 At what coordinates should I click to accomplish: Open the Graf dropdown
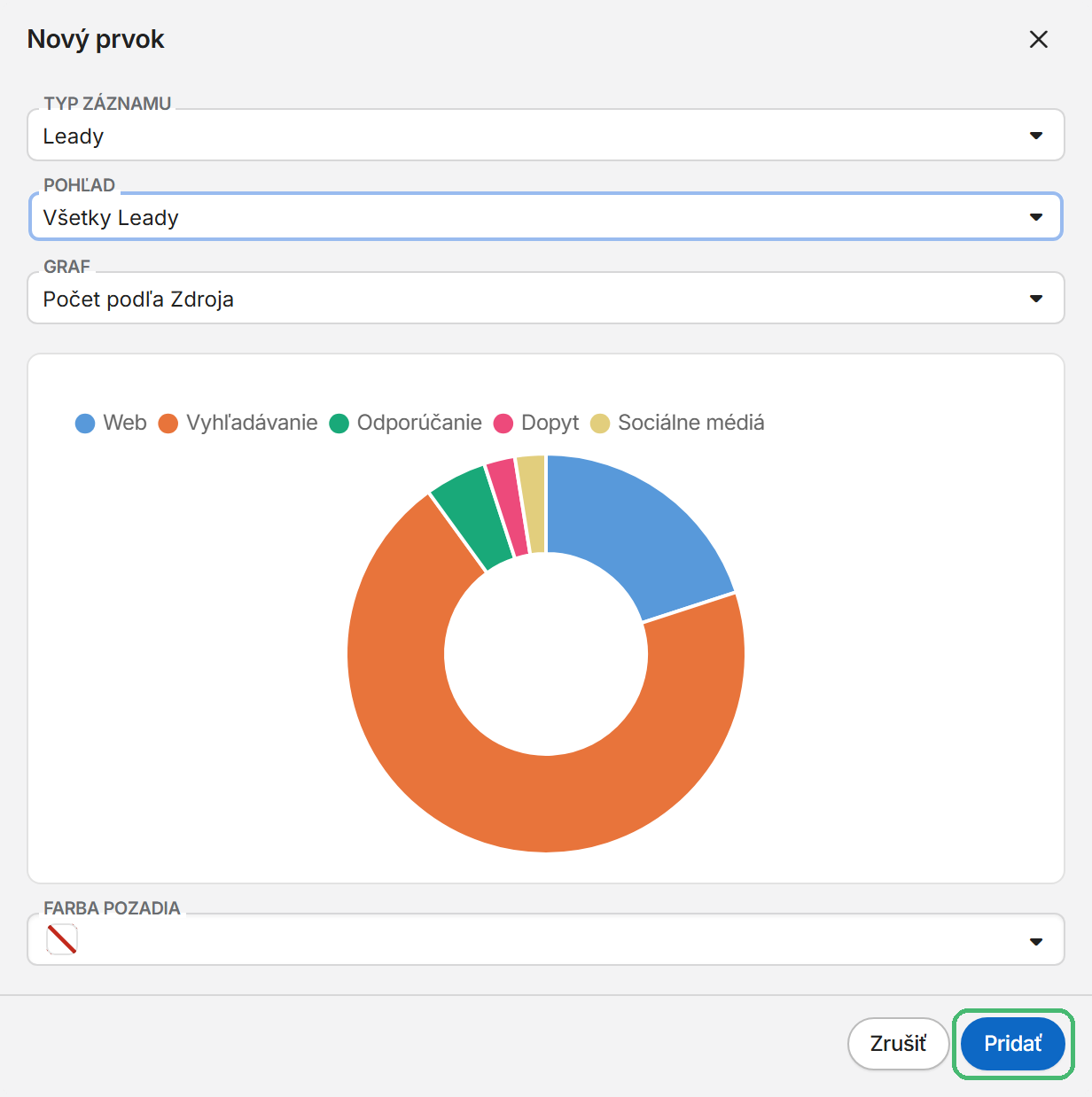[545, 299]
